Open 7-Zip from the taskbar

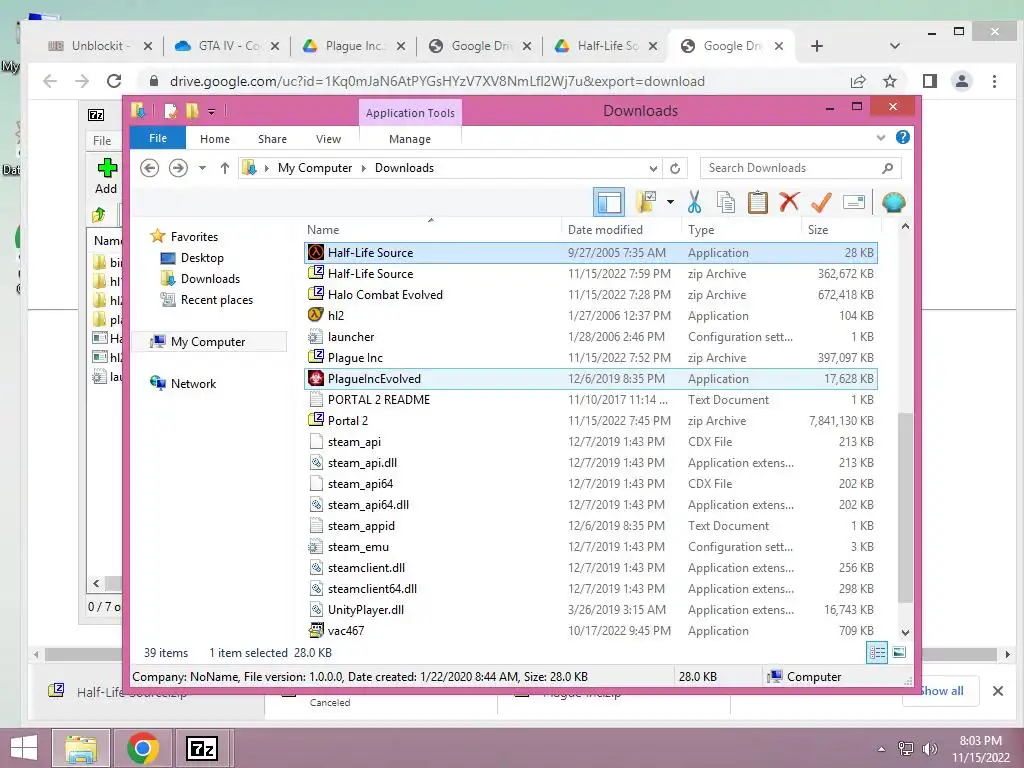201,748
